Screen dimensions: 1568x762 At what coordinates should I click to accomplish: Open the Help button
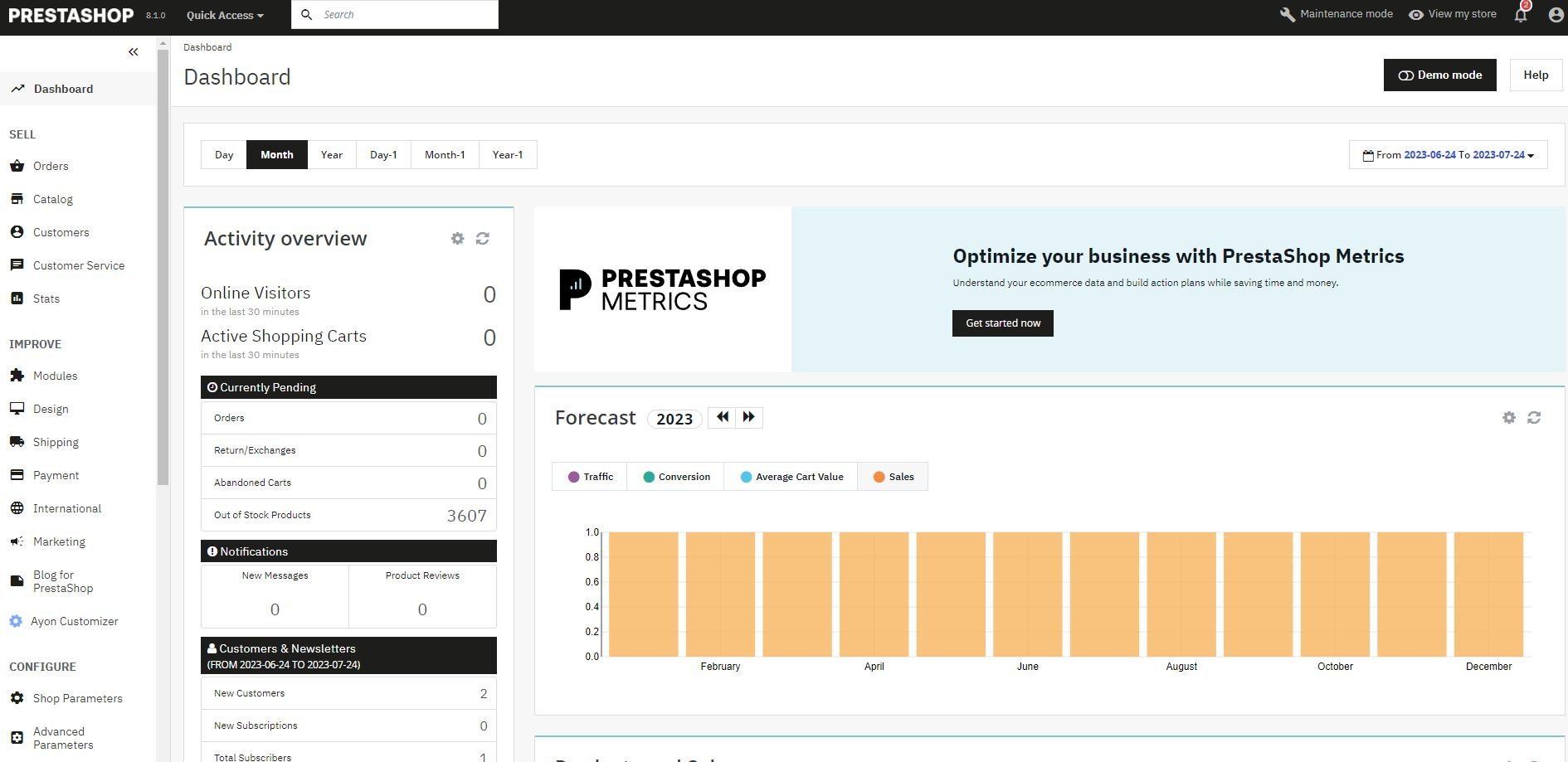[x=1536, y=75]
